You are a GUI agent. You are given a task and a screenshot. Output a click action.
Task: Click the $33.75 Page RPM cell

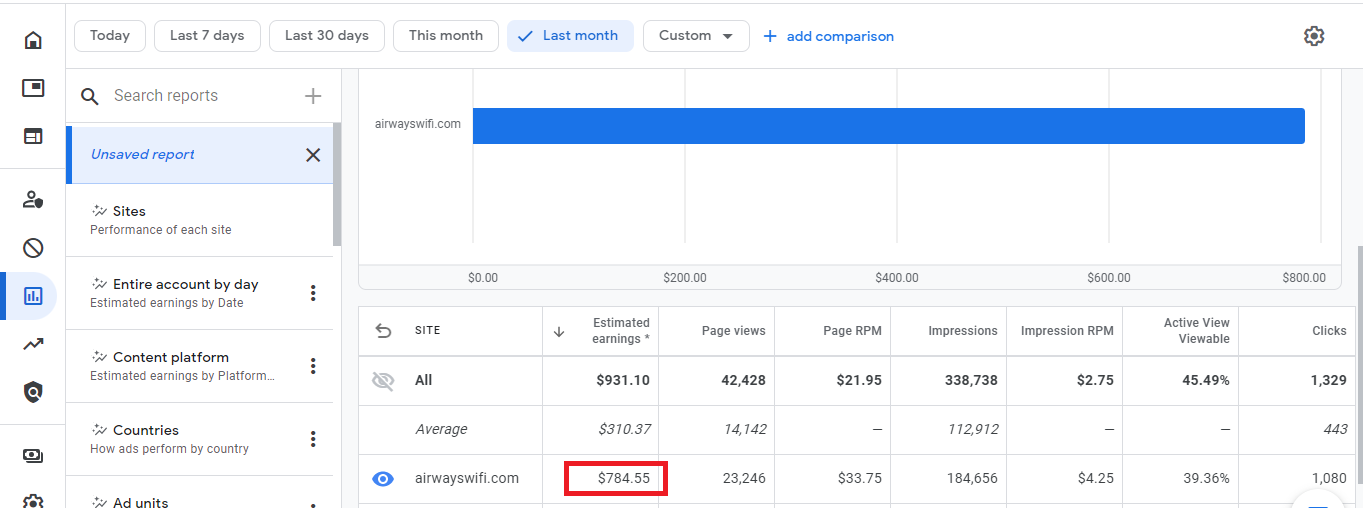pos(860,479)
